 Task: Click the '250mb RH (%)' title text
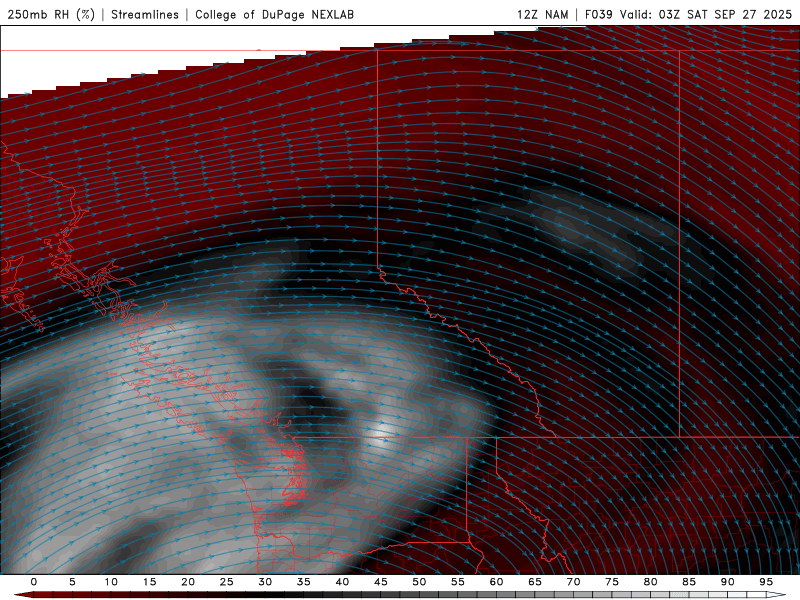click(51, 14)
